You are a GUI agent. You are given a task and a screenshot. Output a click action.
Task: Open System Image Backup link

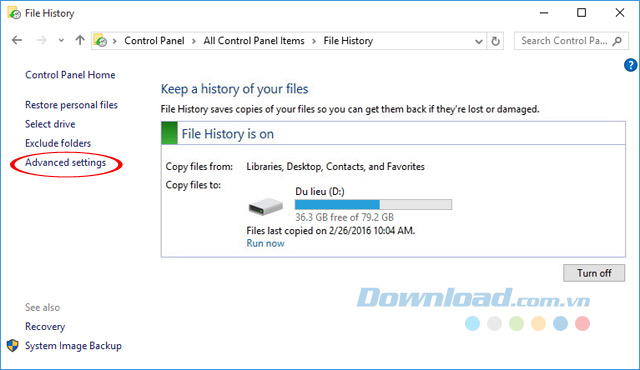pos(73,346)
